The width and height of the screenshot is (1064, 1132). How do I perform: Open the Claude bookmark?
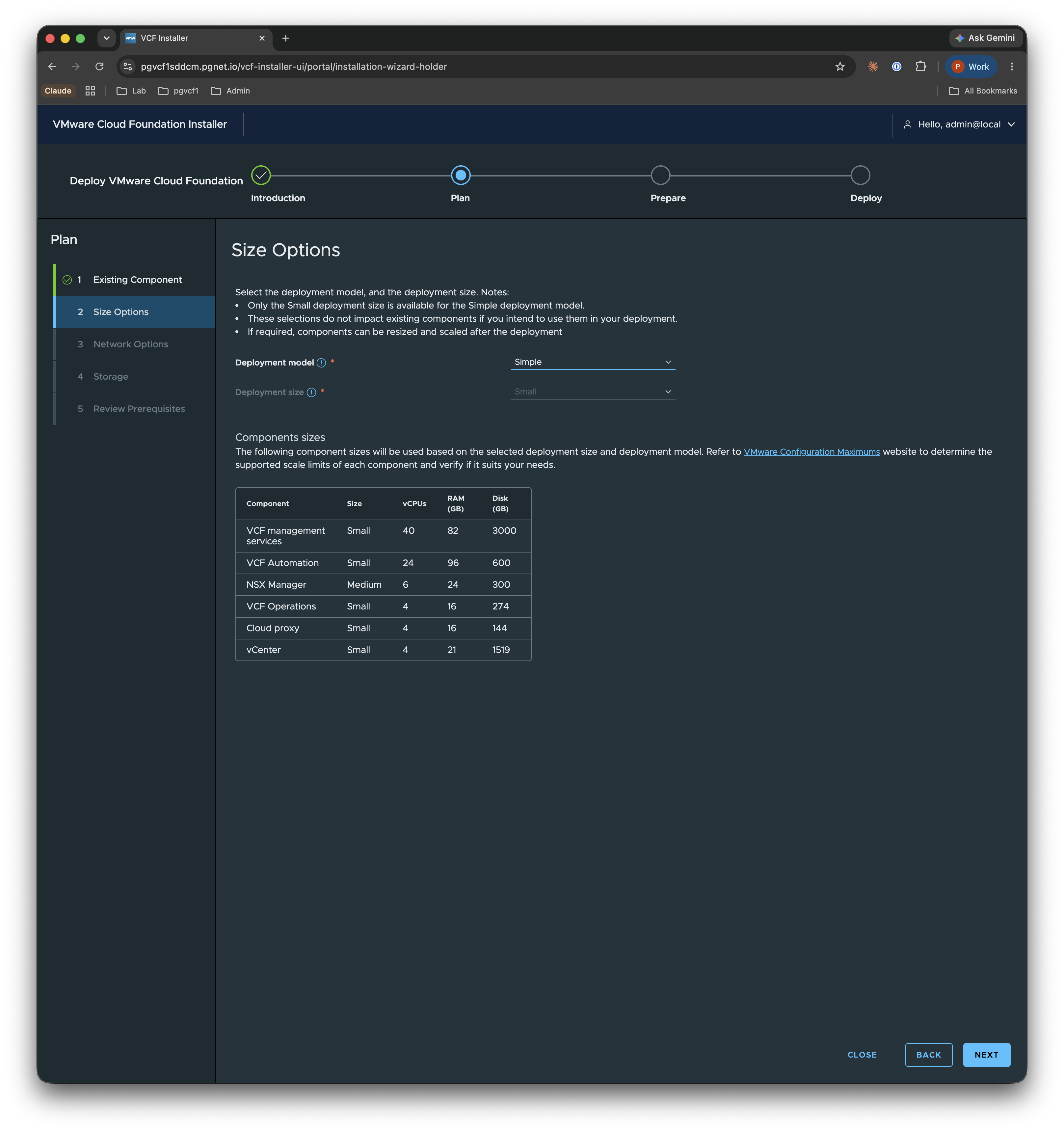tap(58, 91)
